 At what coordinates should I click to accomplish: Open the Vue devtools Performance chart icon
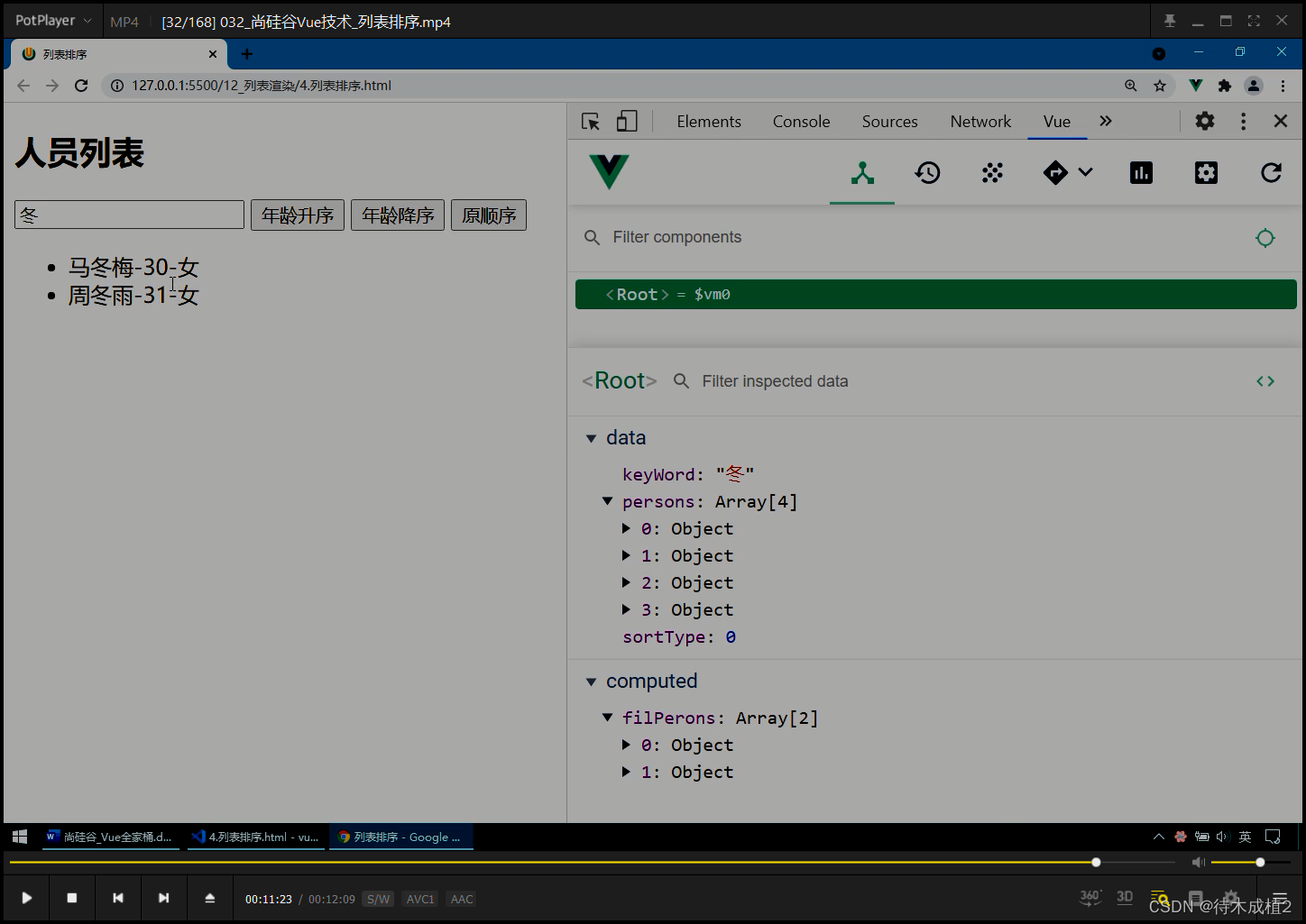(x=1141, y=173)
